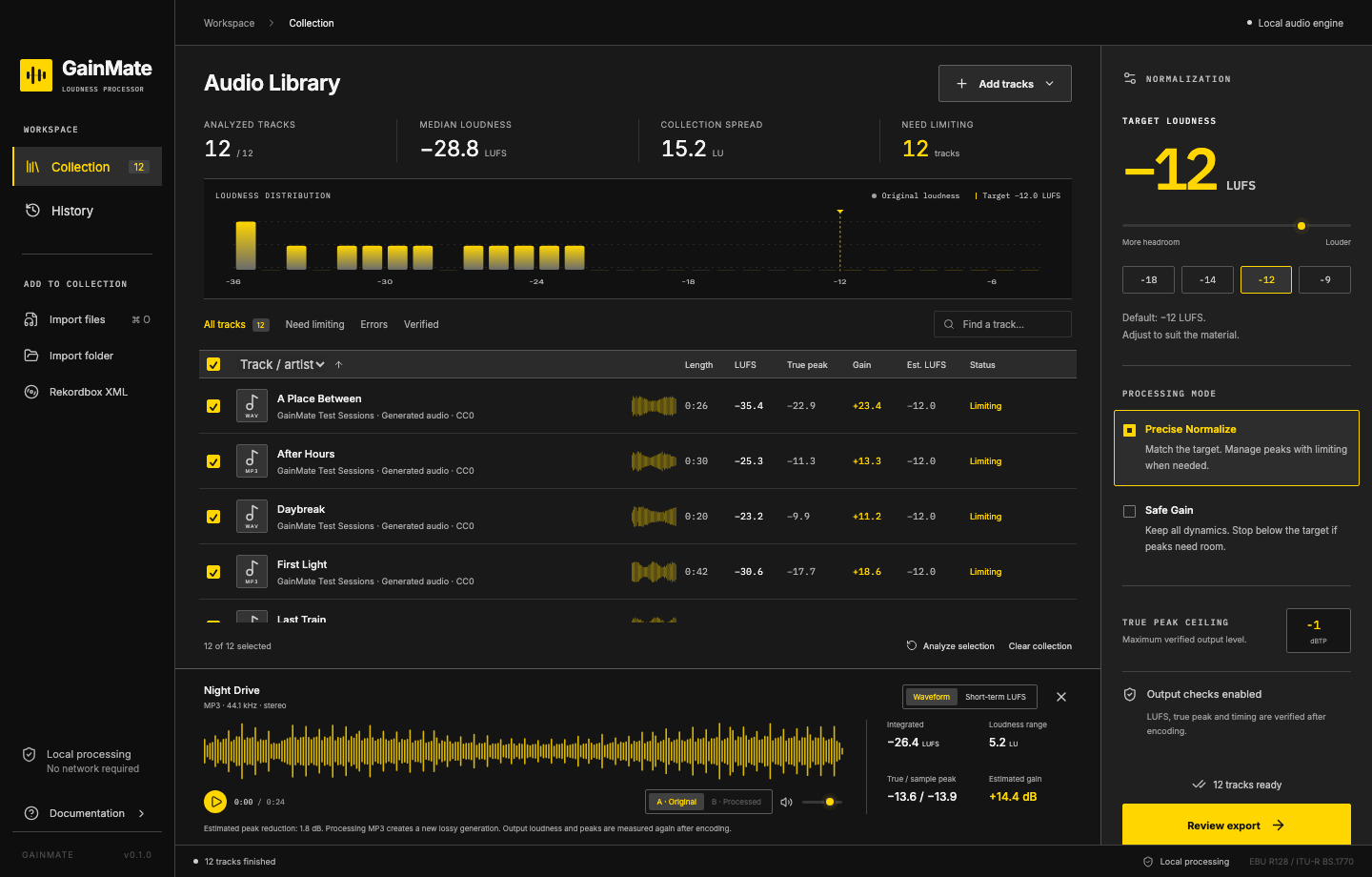Click the Import files icon
1372x877 pixels.
click(x=31, y=319)
